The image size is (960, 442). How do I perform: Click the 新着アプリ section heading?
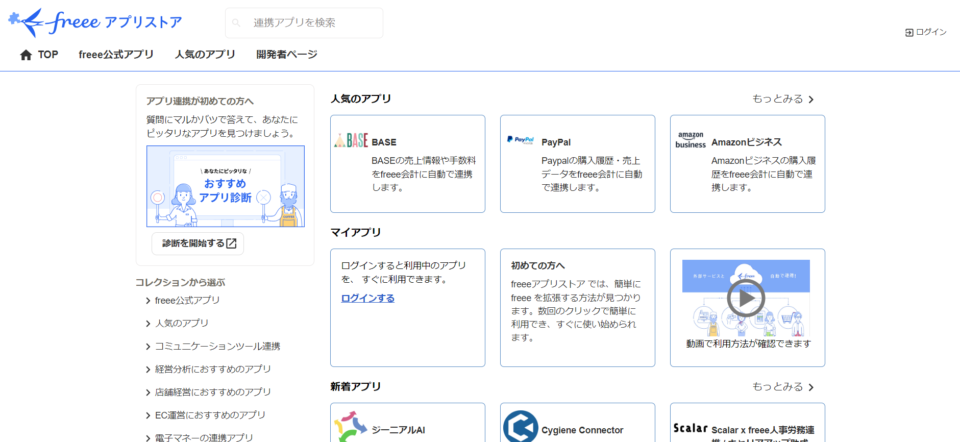[x=356, y=387]
